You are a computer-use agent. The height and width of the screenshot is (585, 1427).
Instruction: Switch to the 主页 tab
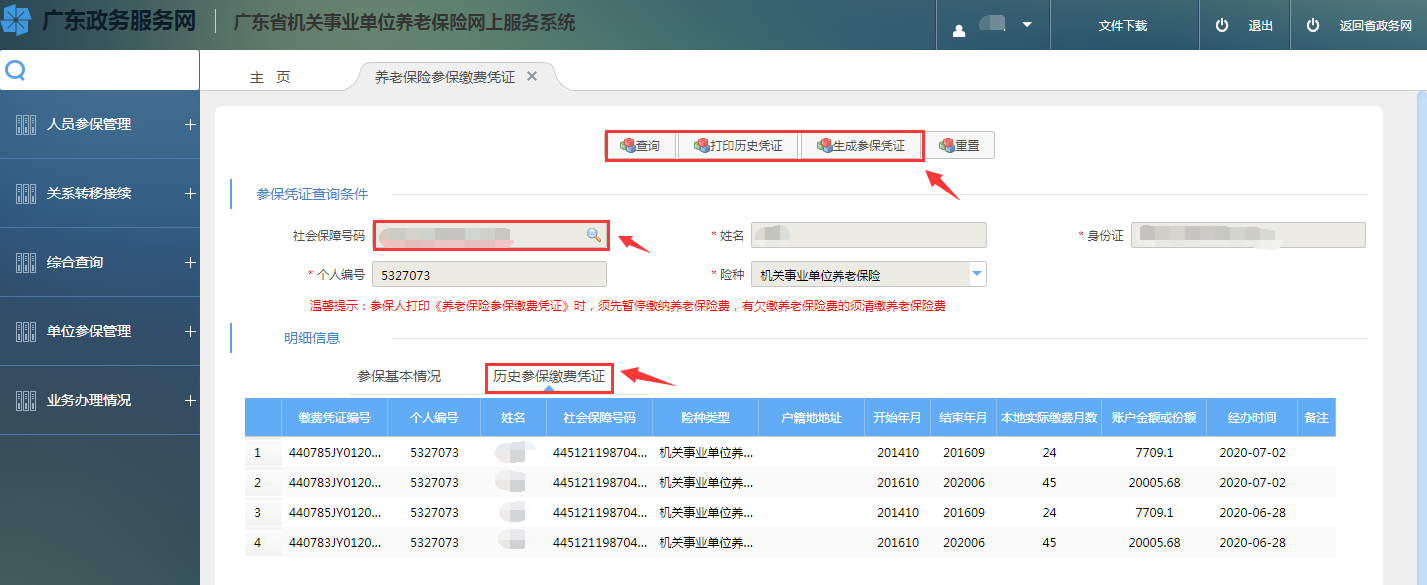pyautogui.click(x=270, y=77)
